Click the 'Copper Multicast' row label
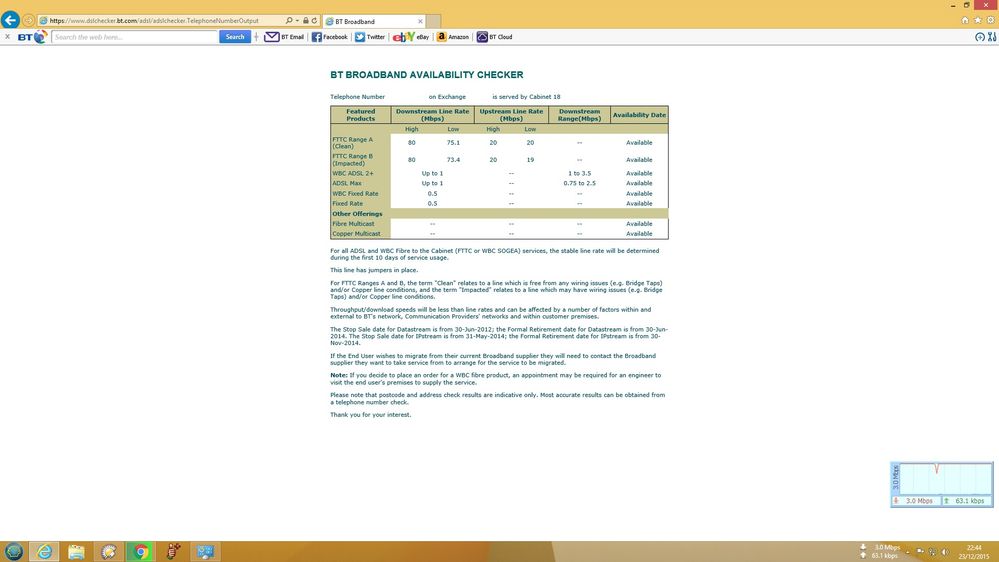 [x=356, y=234]
